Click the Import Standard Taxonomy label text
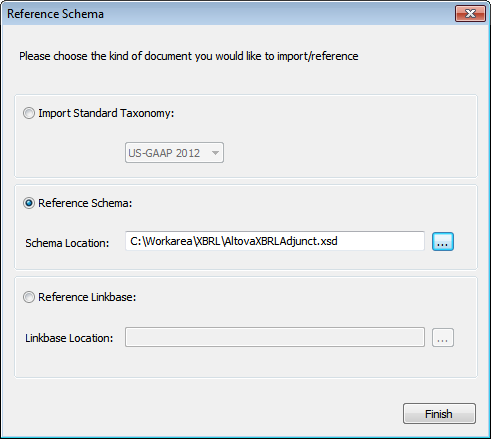 click(106, 113)
